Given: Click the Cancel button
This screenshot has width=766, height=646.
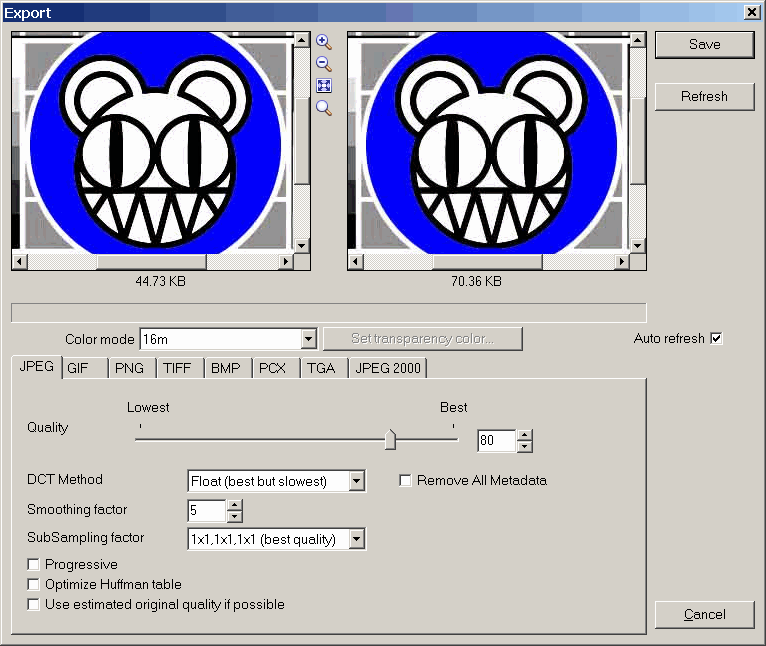Looking at the screenshot, I should (x=704, y=614).
